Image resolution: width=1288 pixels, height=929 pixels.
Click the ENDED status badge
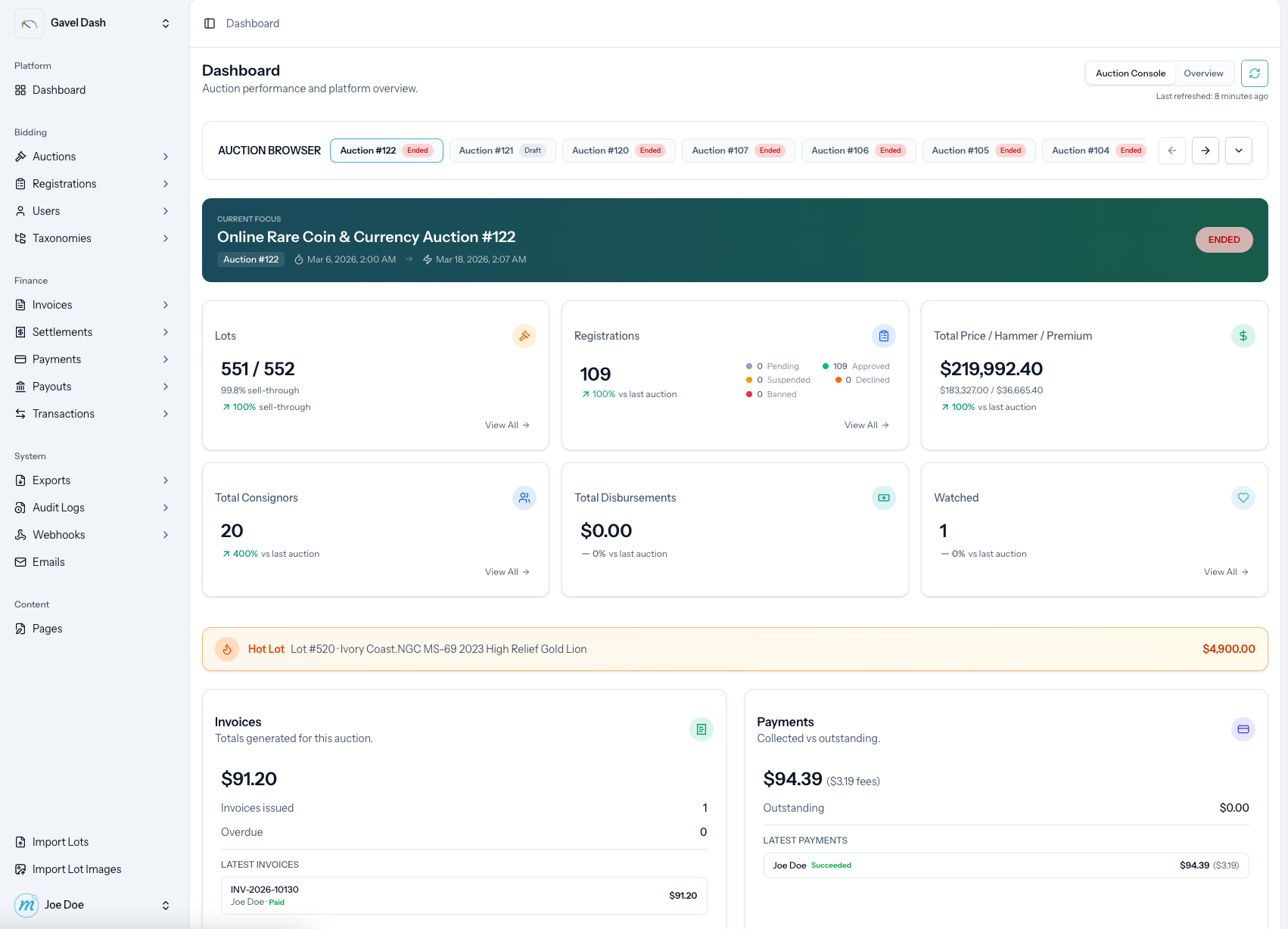coord(1224,240)
